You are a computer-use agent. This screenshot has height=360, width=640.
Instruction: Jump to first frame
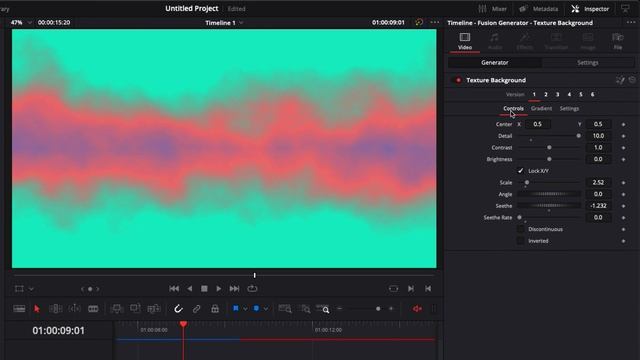[x=174, y=289]
